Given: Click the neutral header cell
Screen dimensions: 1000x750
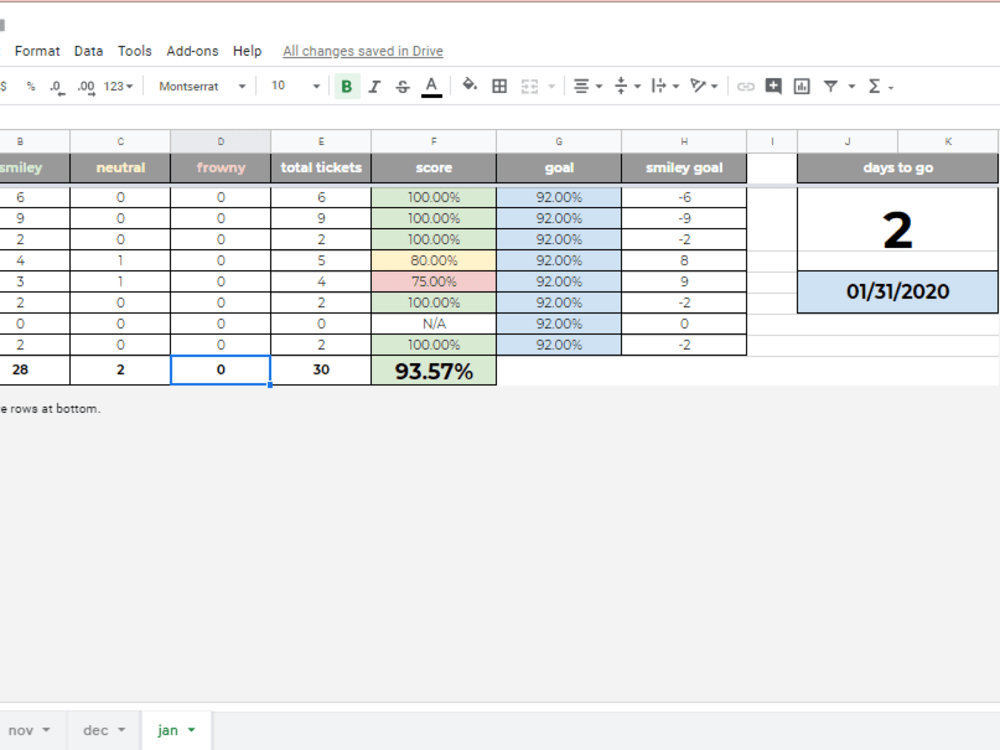Looking at the screenshot, I should 121,168.
